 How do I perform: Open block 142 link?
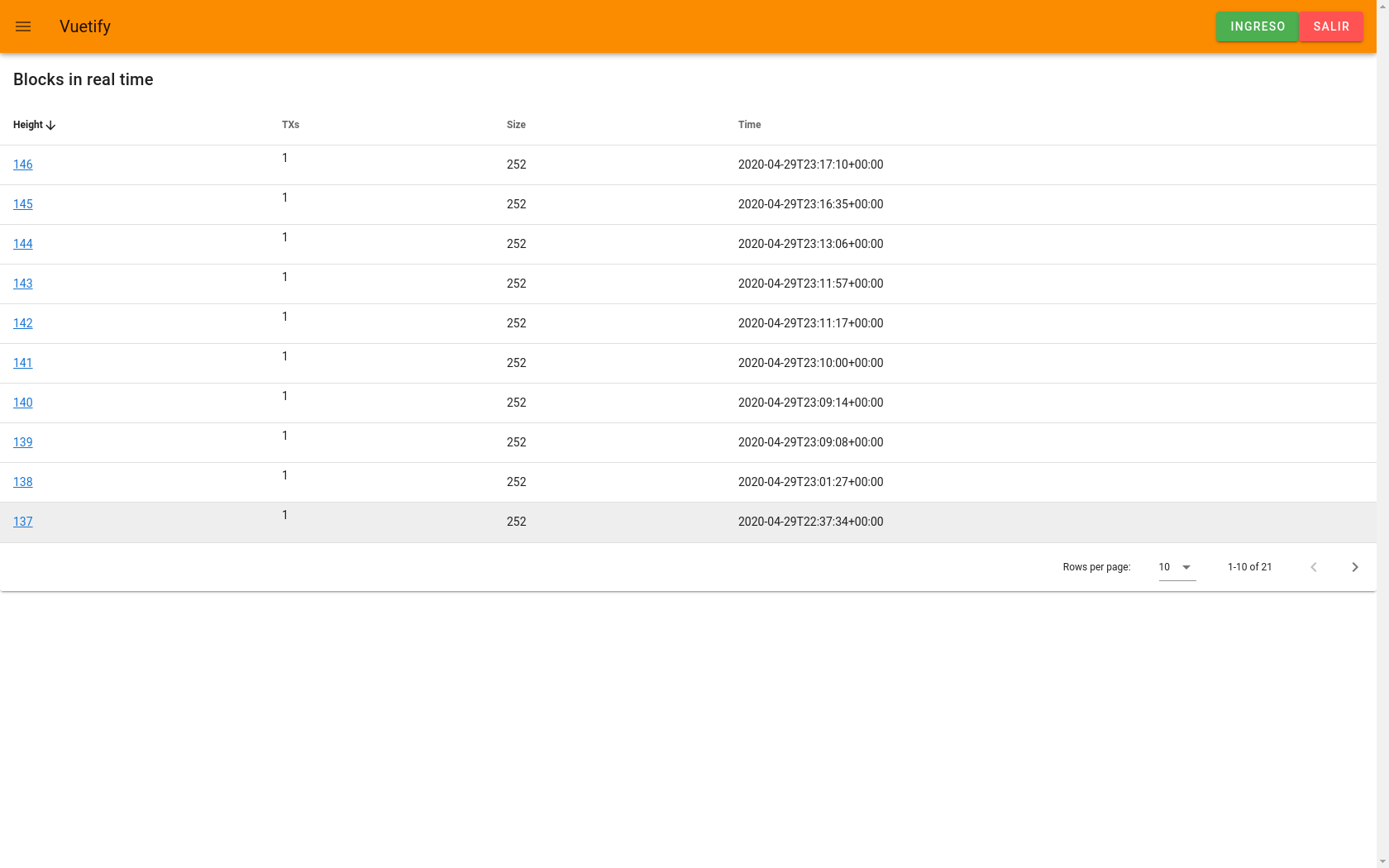[x=23, y=323]
